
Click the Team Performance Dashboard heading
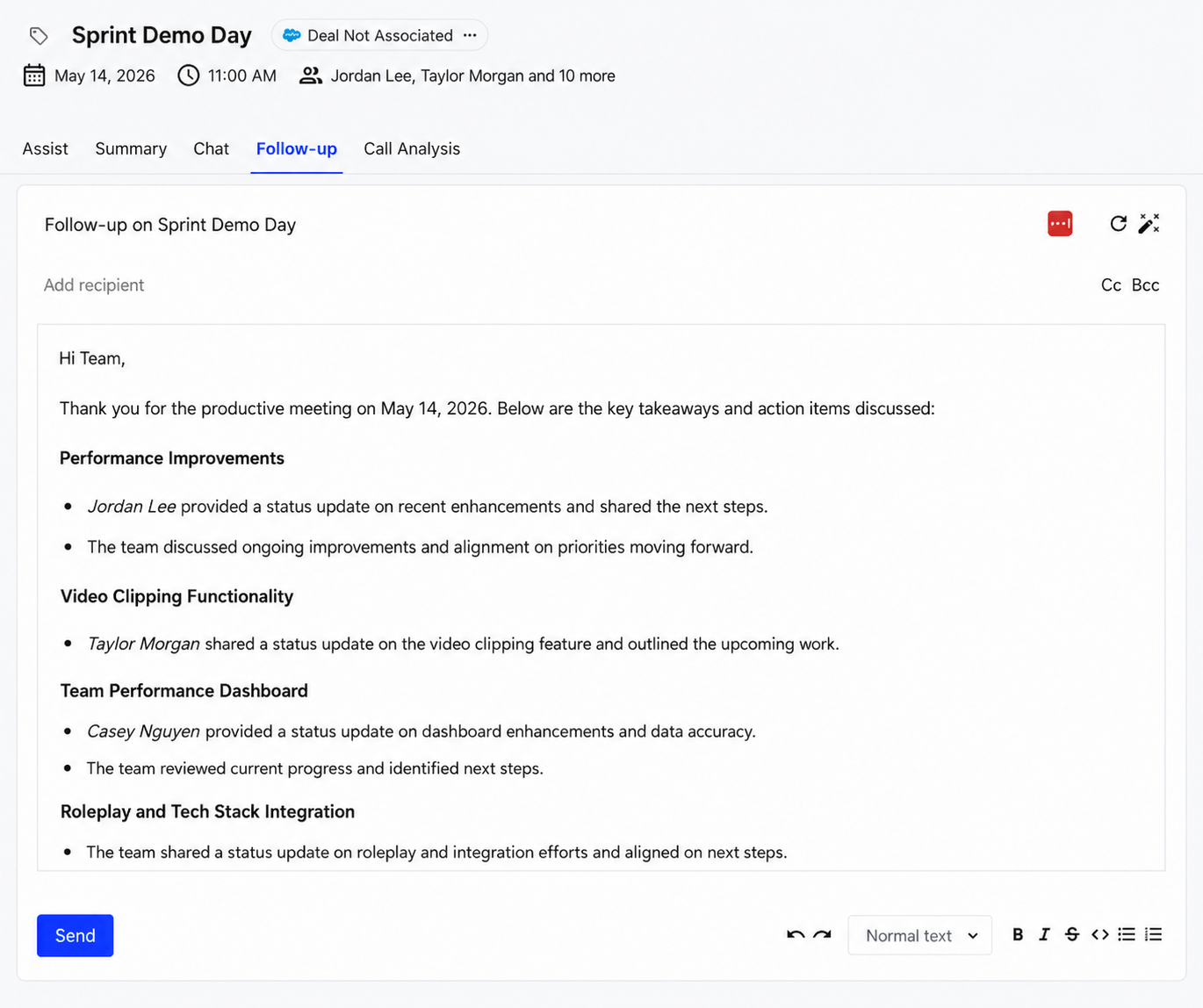pos(184,691)
